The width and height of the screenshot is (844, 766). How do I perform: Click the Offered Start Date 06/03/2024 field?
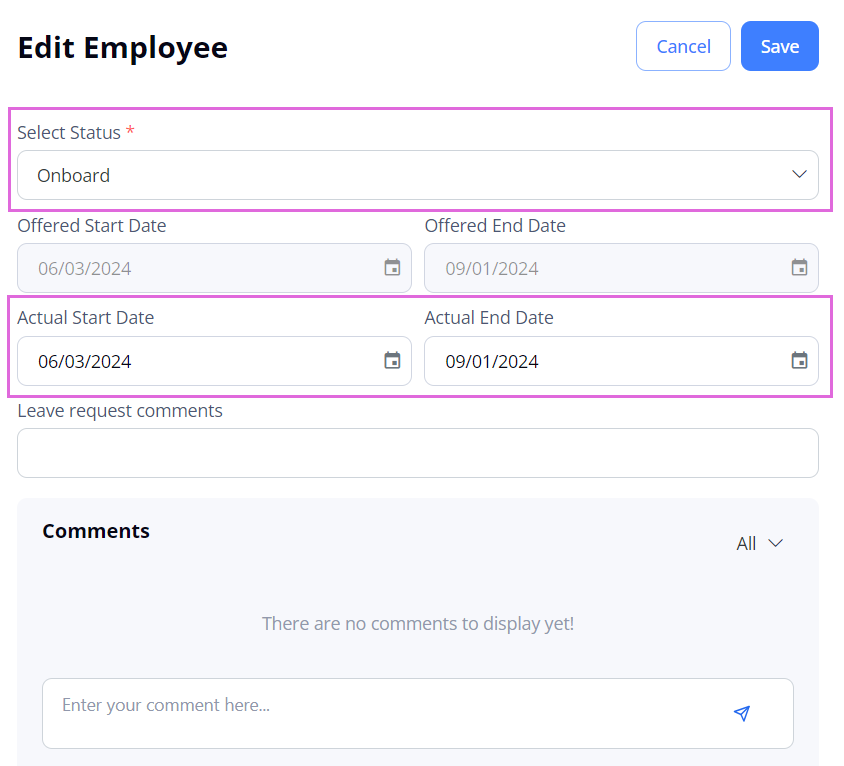214,268
